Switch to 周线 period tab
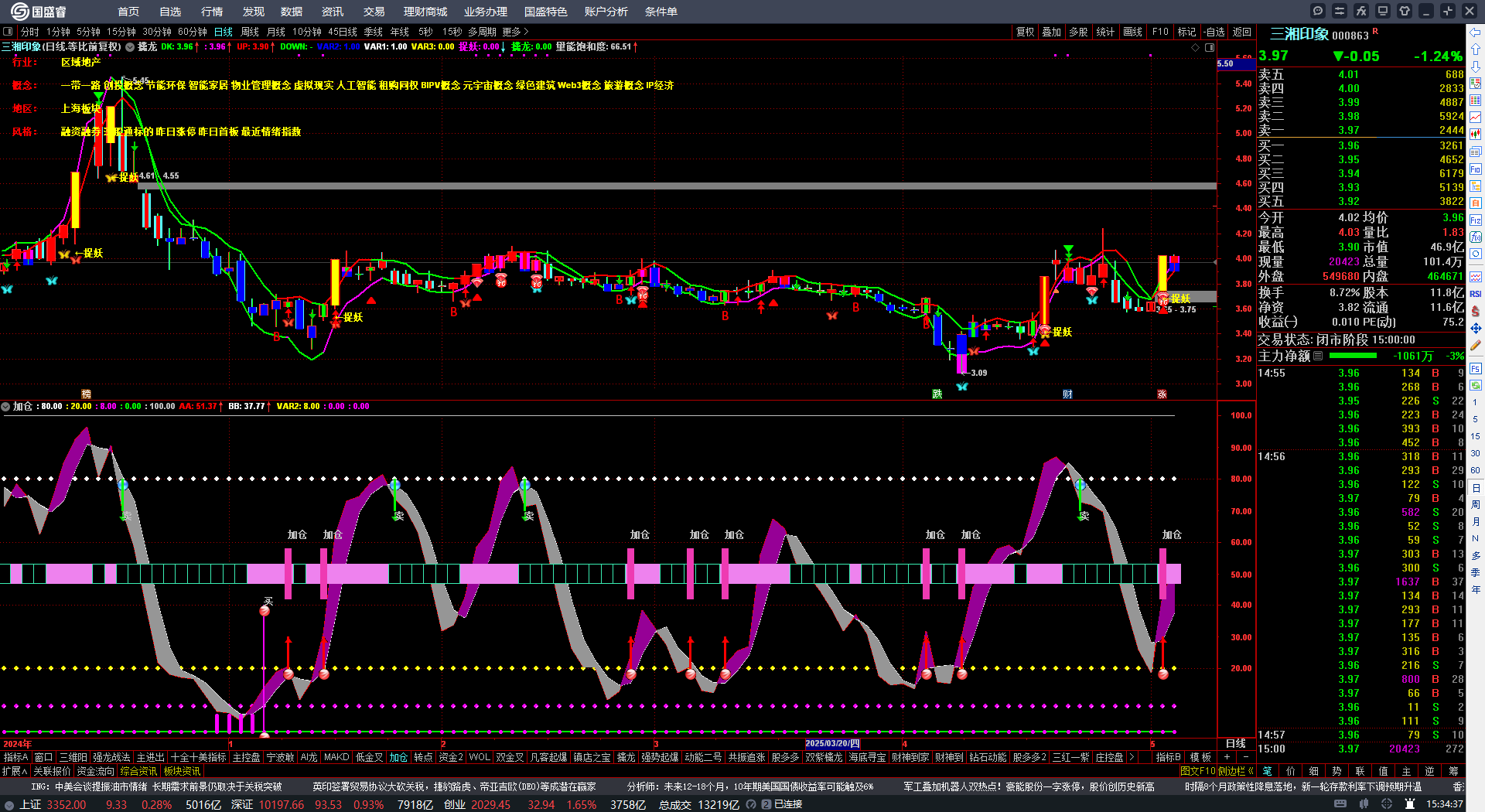Screen dimensions: 1485x812 pyautogui.click(x=250, y=32)
